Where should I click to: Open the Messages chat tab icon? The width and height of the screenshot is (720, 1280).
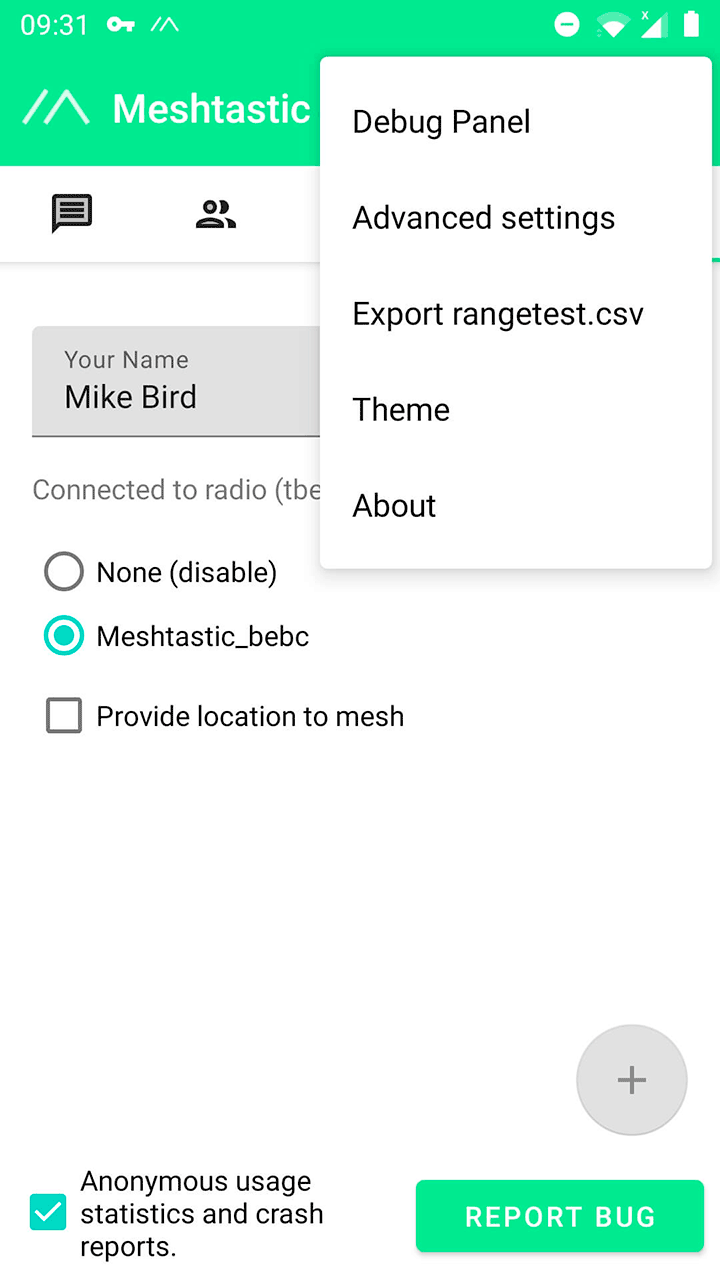[x=72, y=213]
